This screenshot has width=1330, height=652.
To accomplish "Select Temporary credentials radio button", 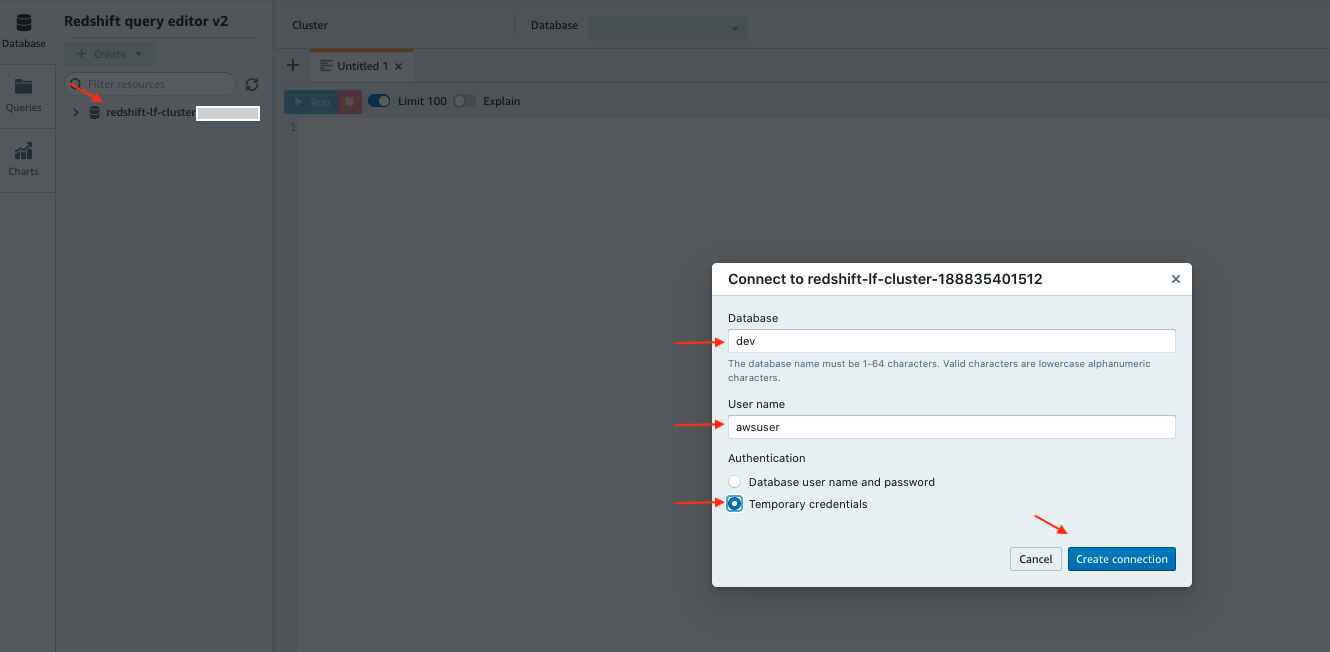I will 735,504.
